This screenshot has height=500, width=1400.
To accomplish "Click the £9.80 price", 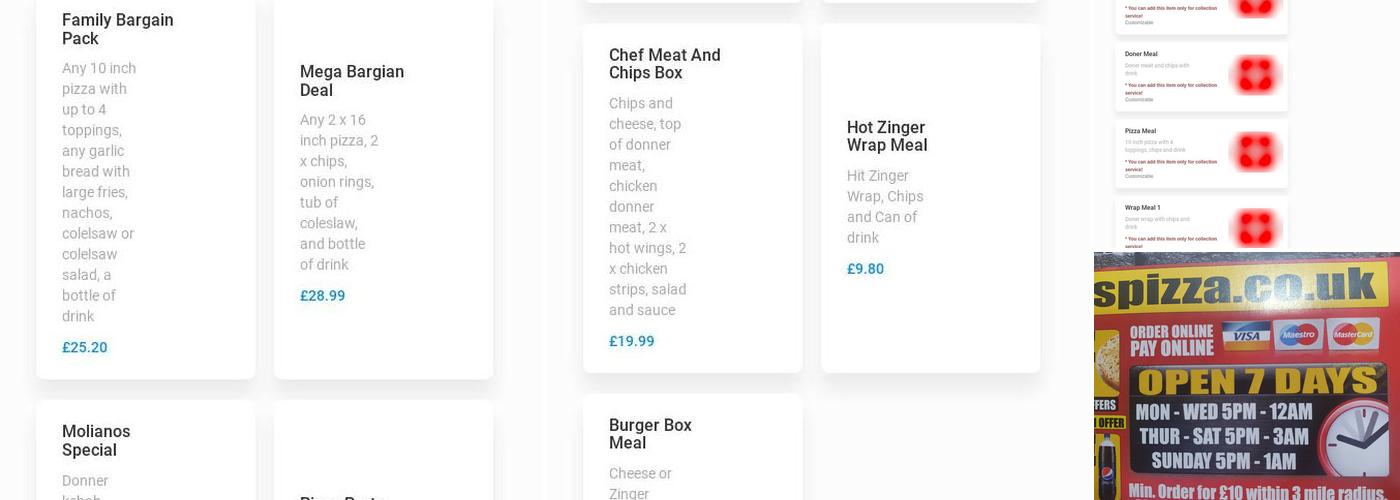I will [x=866, y=269].
